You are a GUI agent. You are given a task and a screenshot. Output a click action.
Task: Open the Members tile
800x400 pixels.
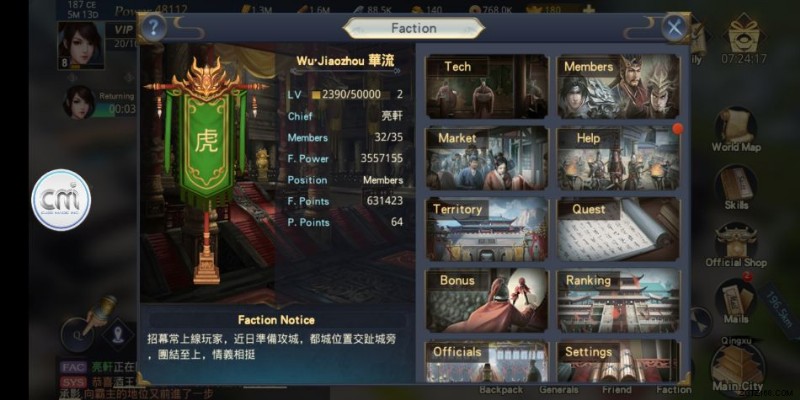coord(618,87)
